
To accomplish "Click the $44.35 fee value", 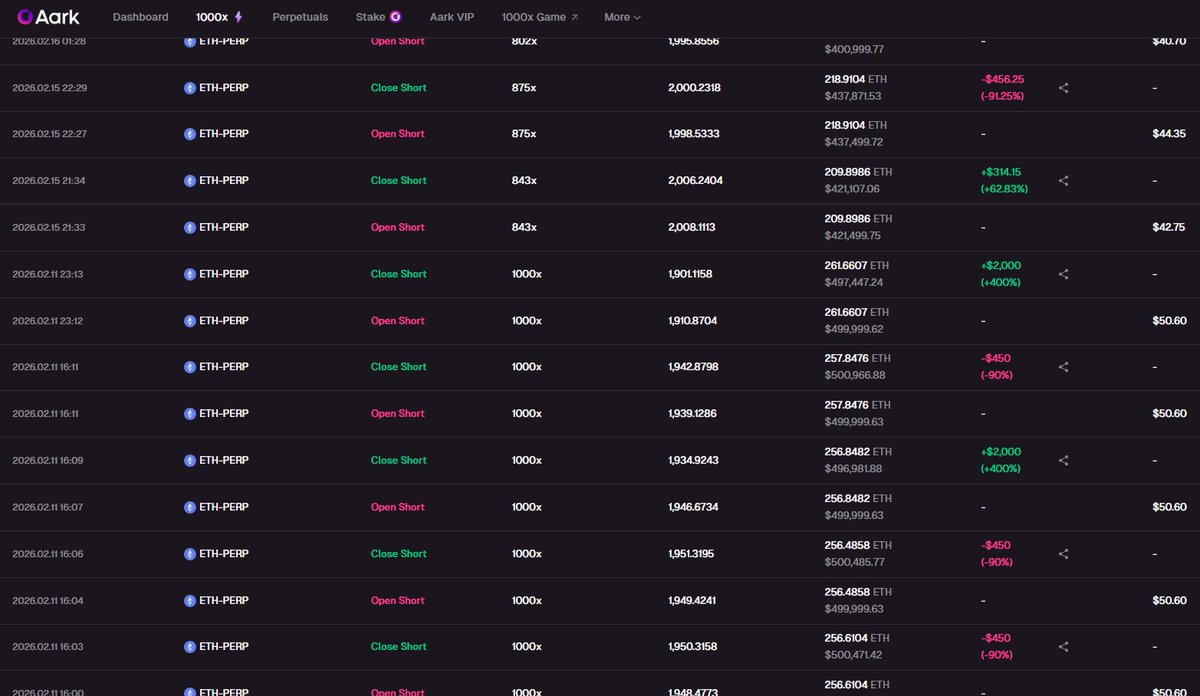I will click(1168, 134).
